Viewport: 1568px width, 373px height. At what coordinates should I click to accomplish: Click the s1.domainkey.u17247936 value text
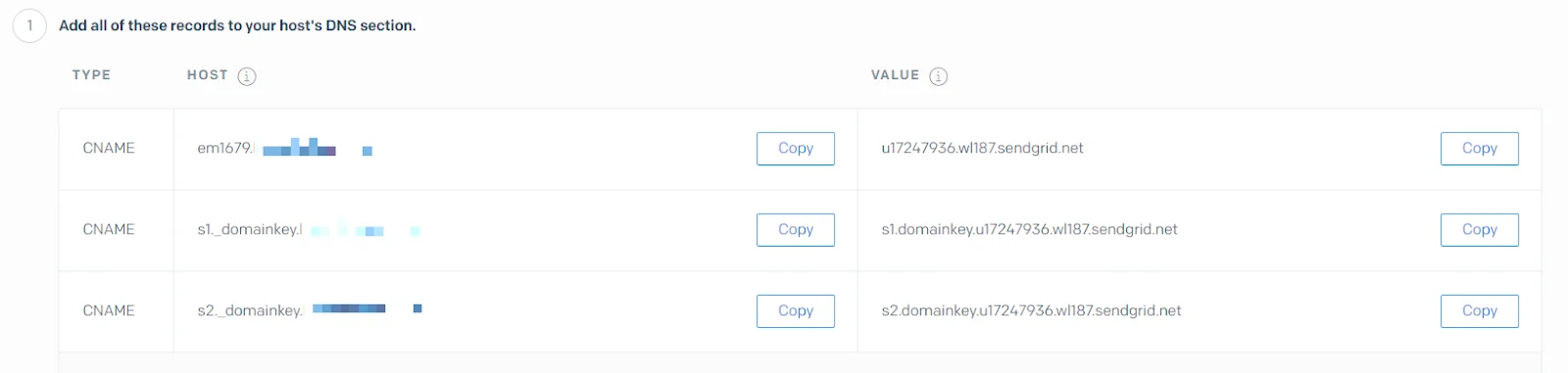1029,230
